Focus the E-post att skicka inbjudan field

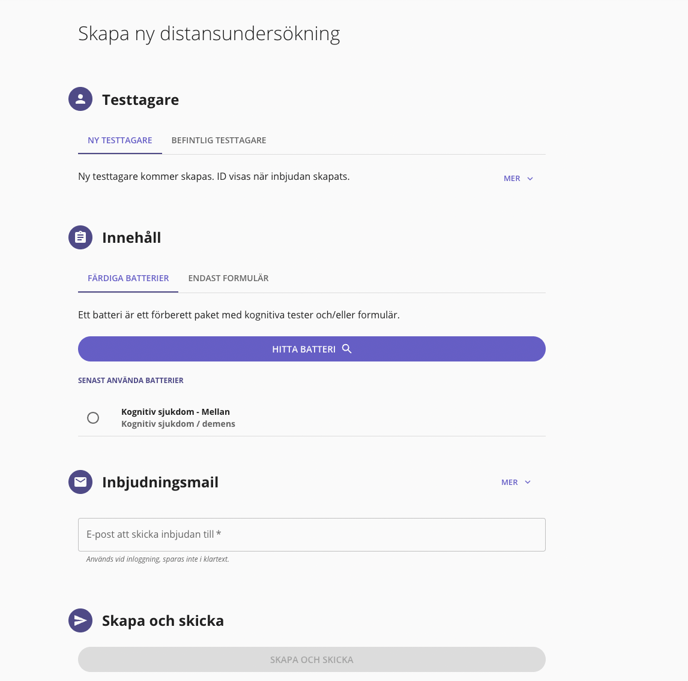[x=312, y=534]
